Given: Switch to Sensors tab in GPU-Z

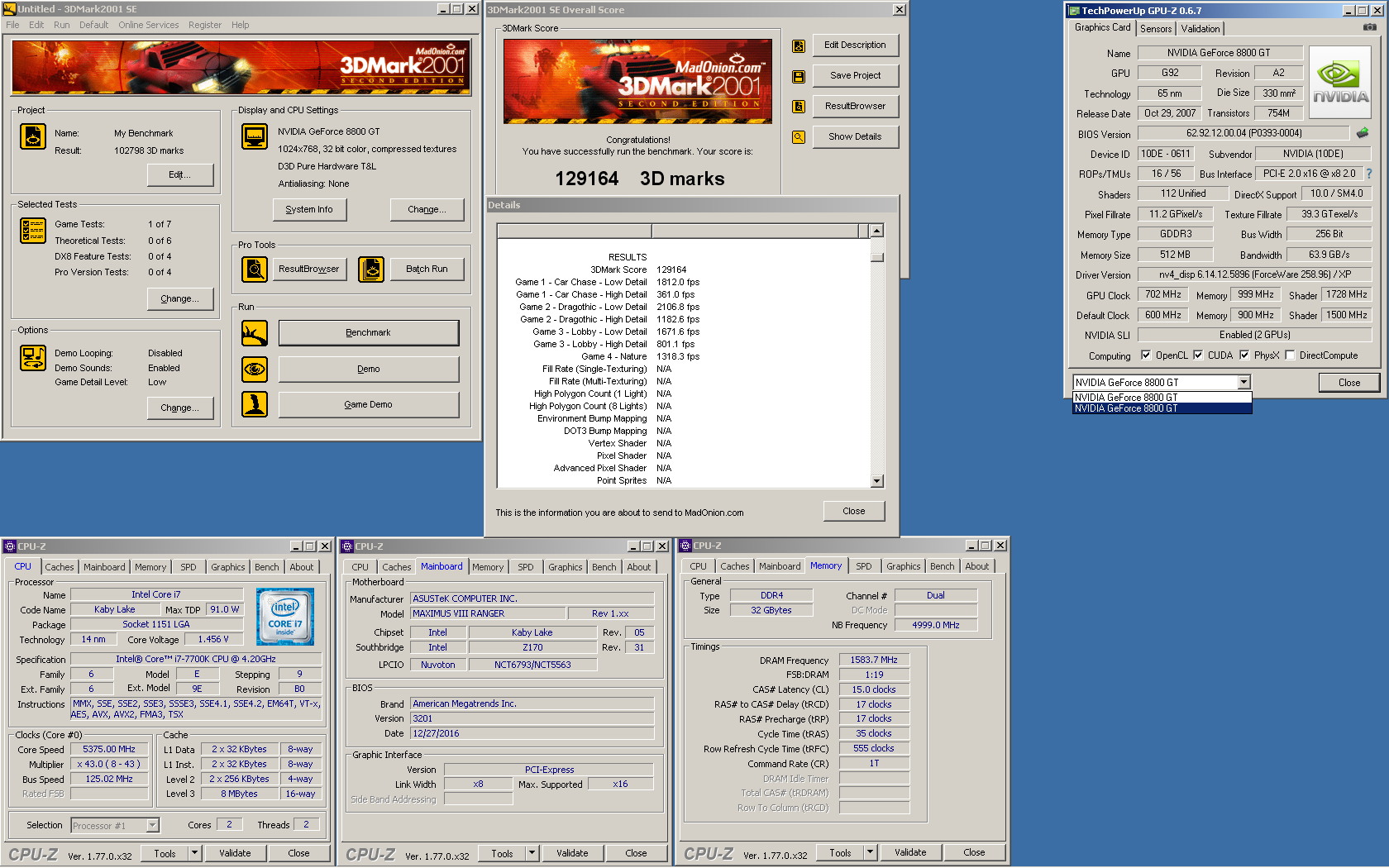Looking at the screenshot, I should point(1156,28).
